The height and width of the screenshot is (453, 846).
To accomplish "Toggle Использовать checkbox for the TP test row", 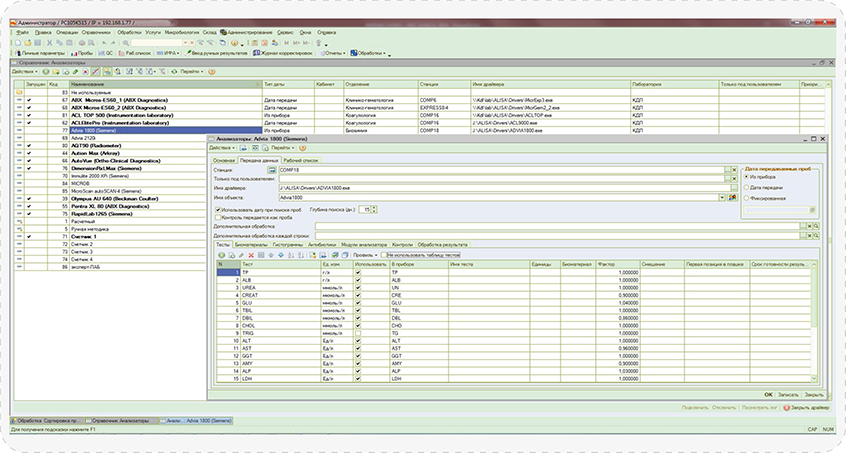I will click(358, 273).
